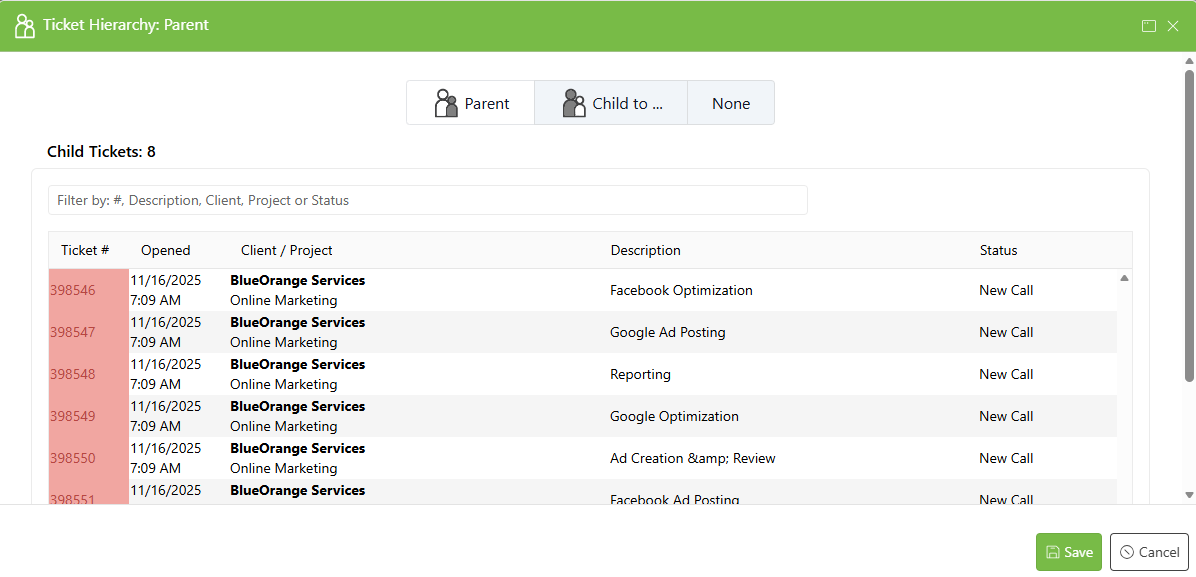
Task: Click New Call status of Facebook Optimization row
Action: click(1006, 291)
